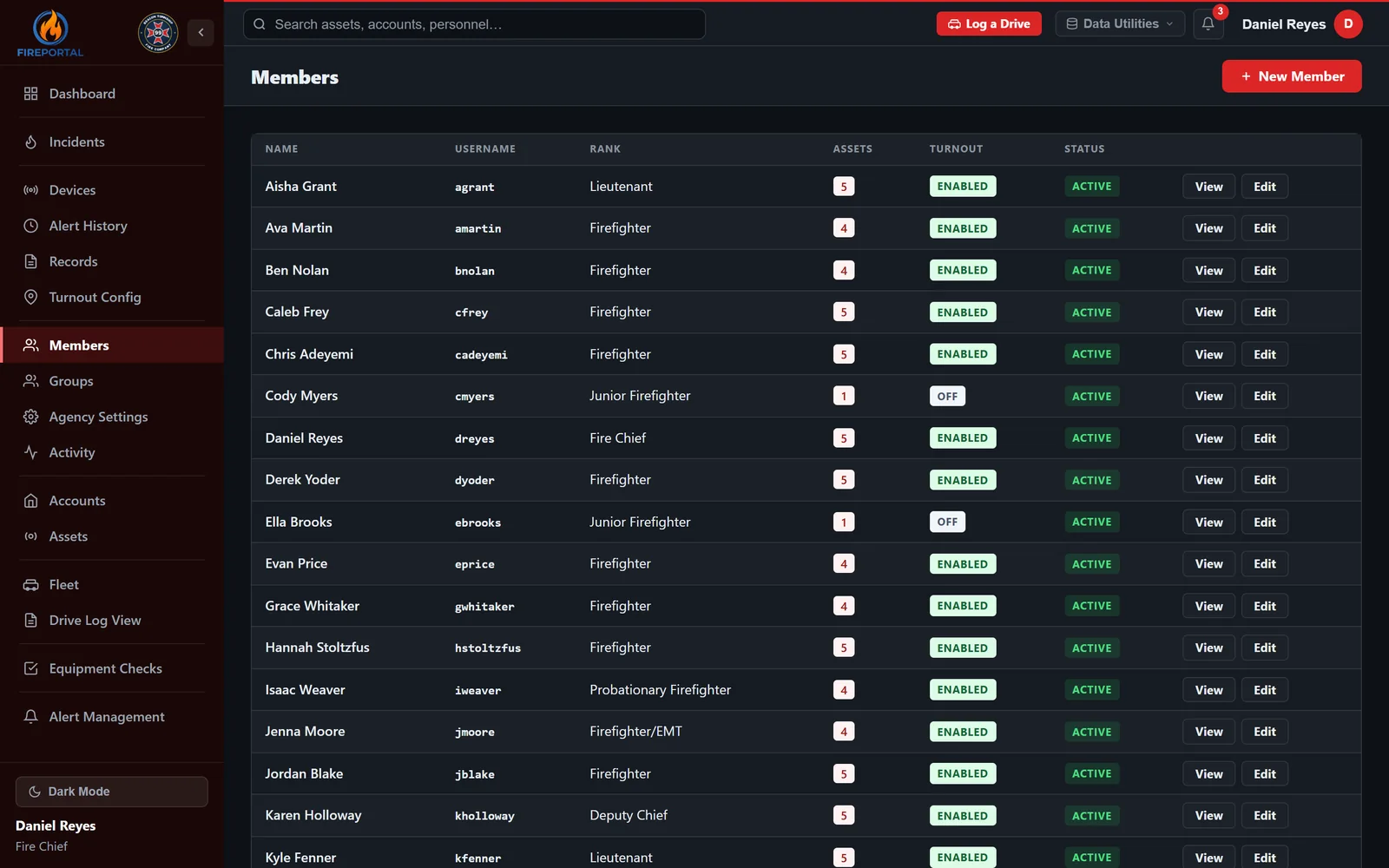Click the Alert Management bell icon
This screenshot has height=868, width=1389.
[31, 717]
